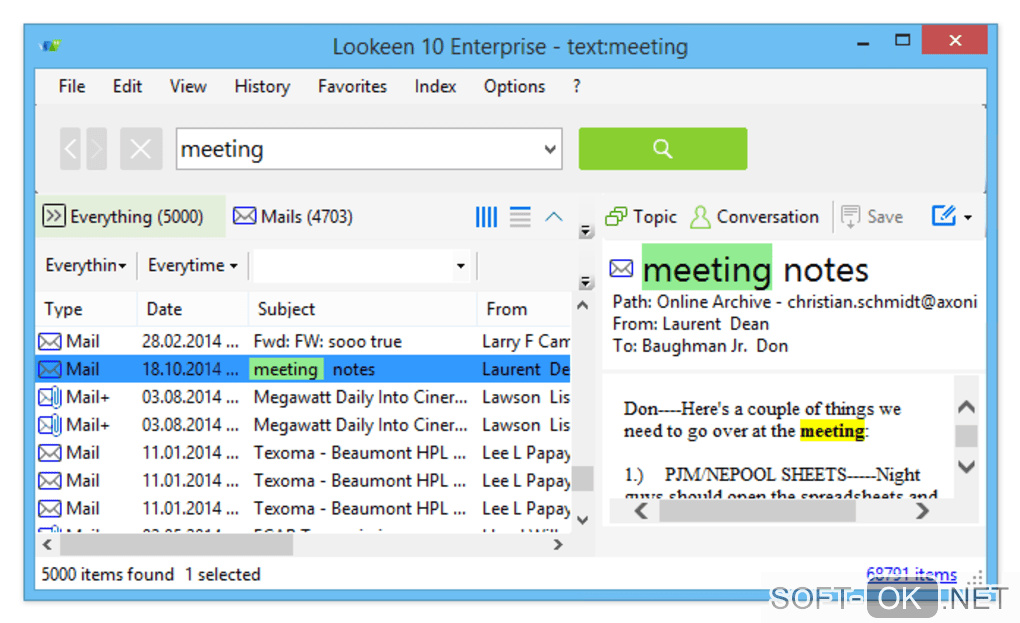The height and width of the screenshot is (623, 1020).
Task: Click the blue edit note icon
Action: pyautogui.click(x=943, y=215)
